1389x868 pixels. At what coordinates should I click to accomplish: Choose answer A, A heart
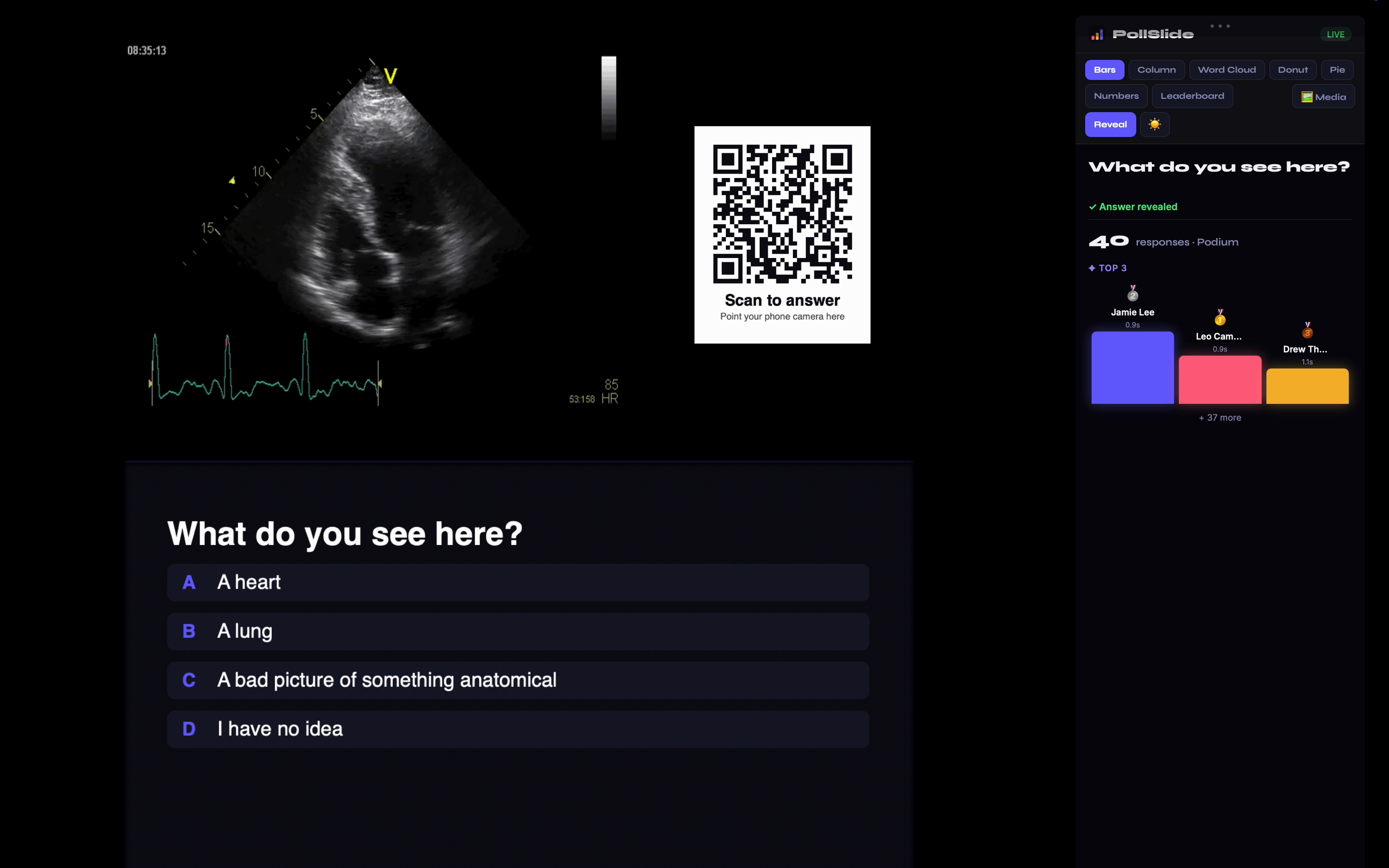[517, 582]
